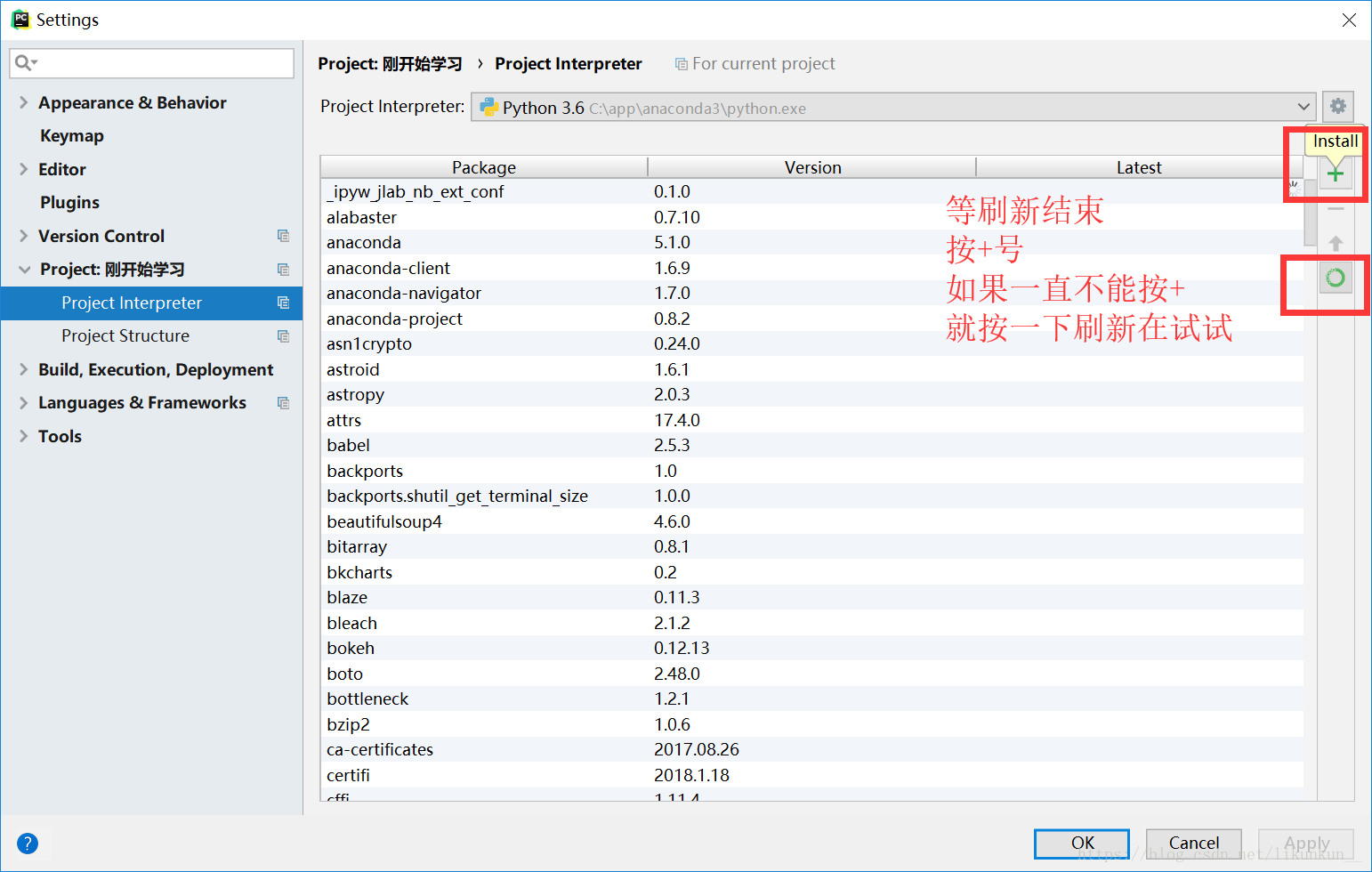
Task: Click the magnifier icon in search box
Action: (x=25, y=62)
